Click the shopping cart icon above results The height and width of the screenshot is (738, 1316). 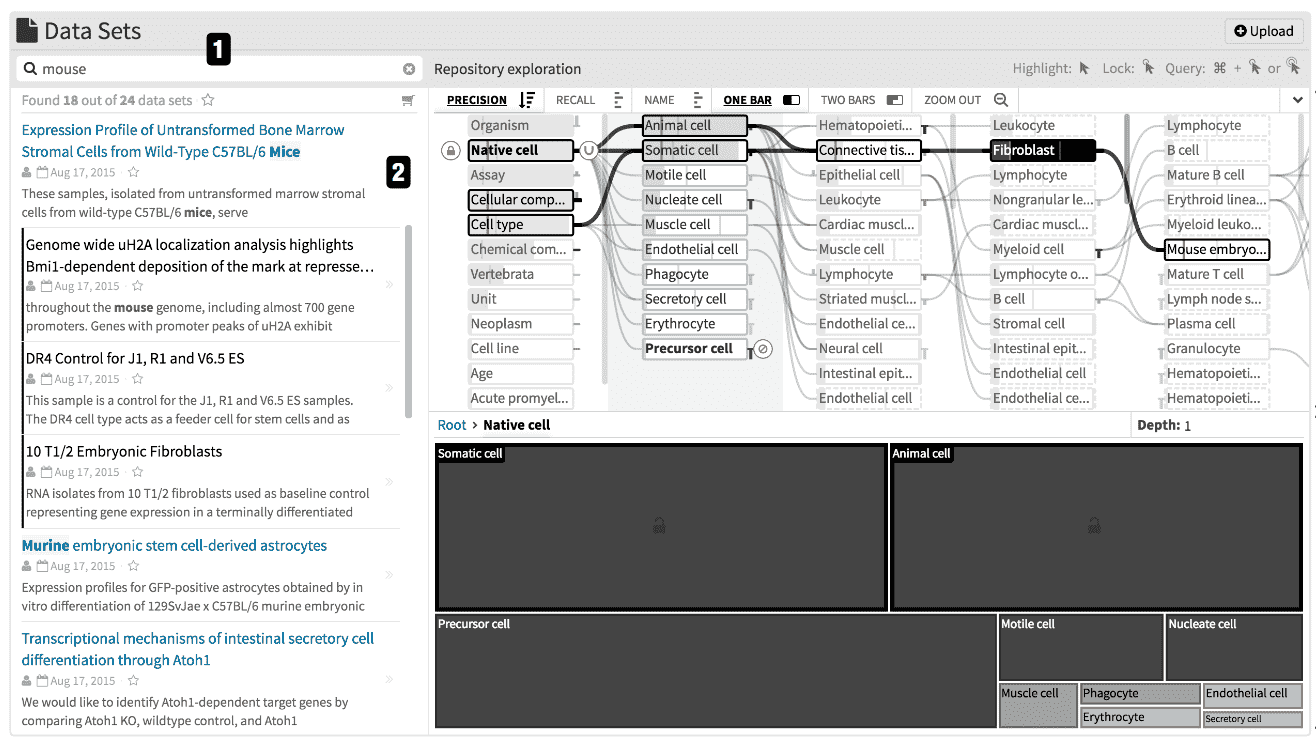[408, 100]
